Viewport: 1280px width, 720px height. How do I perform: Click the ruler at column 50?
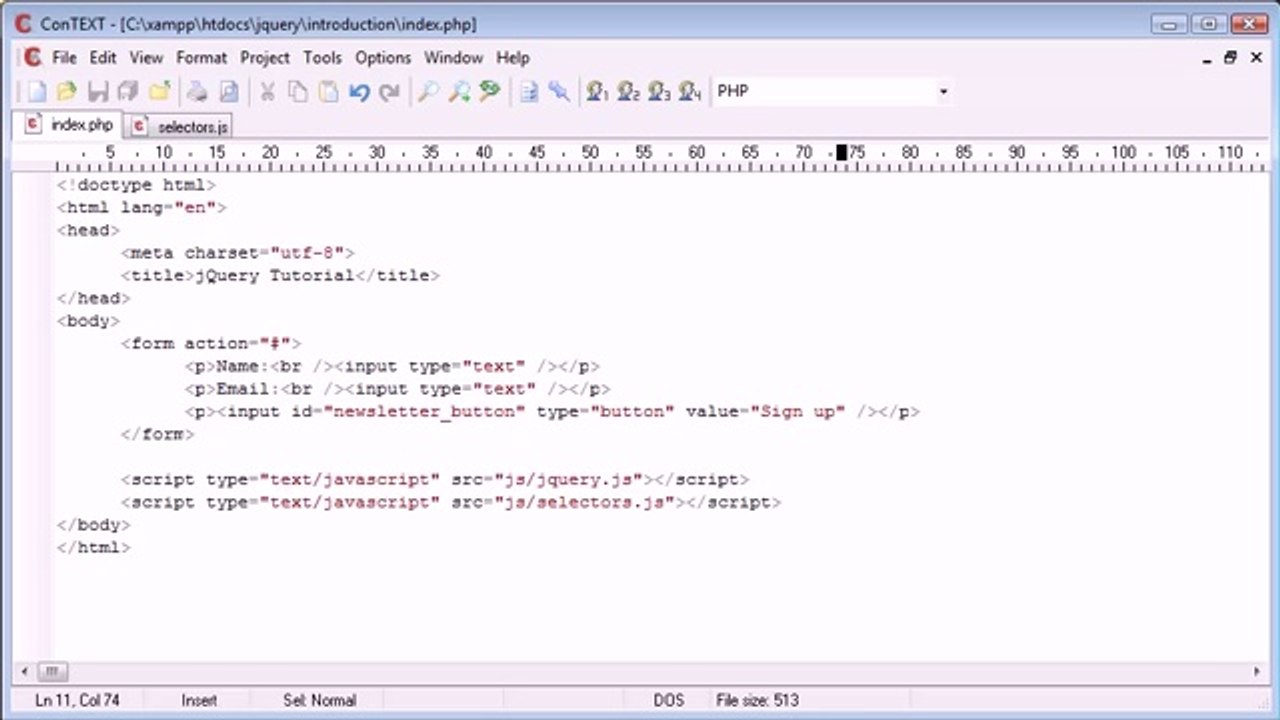590,153
